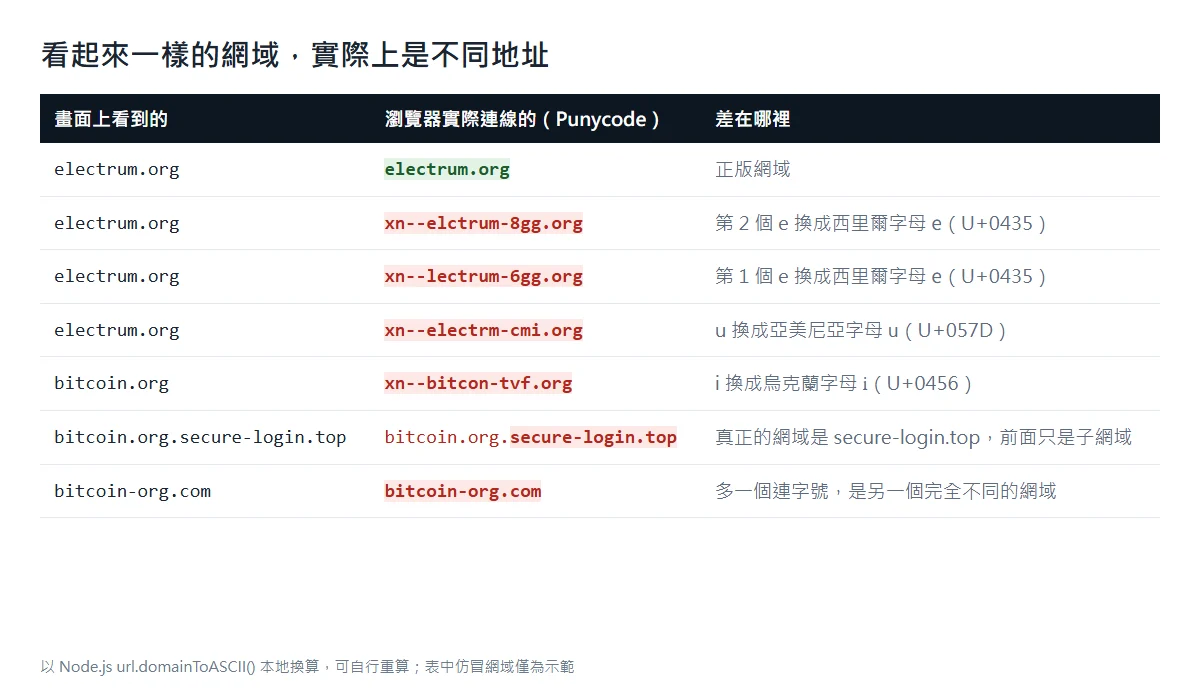The image size is (1200, 700).
Task: Select the column header 差在哪裡
Action: click(753, 119)
